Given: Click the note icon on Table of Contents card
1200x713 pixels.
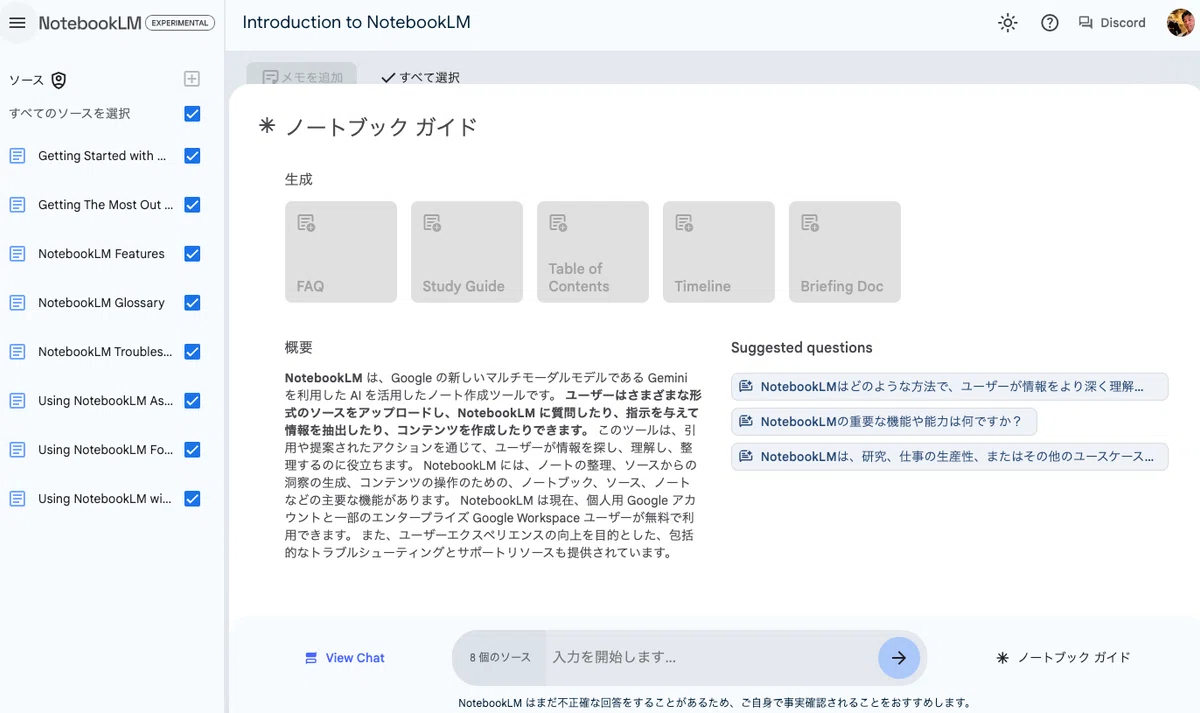Looking at the screenshot, I should [558, 223].
